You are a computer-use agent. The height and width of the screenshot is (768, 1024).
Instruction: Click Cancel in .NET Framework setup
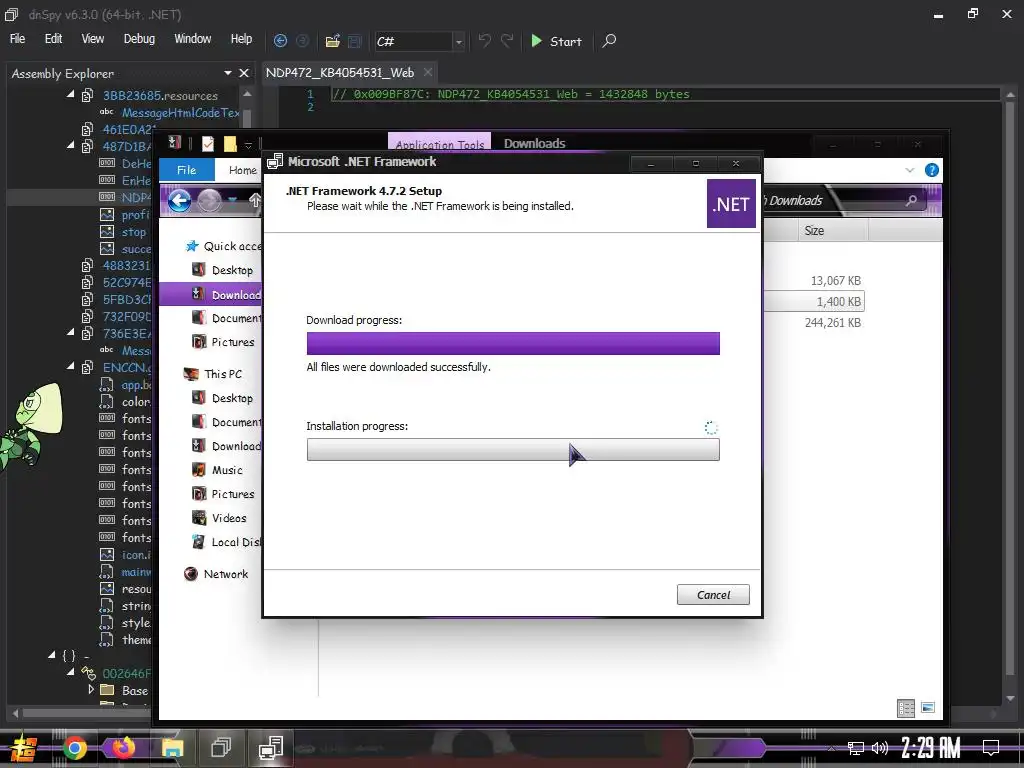coord(713,594)
